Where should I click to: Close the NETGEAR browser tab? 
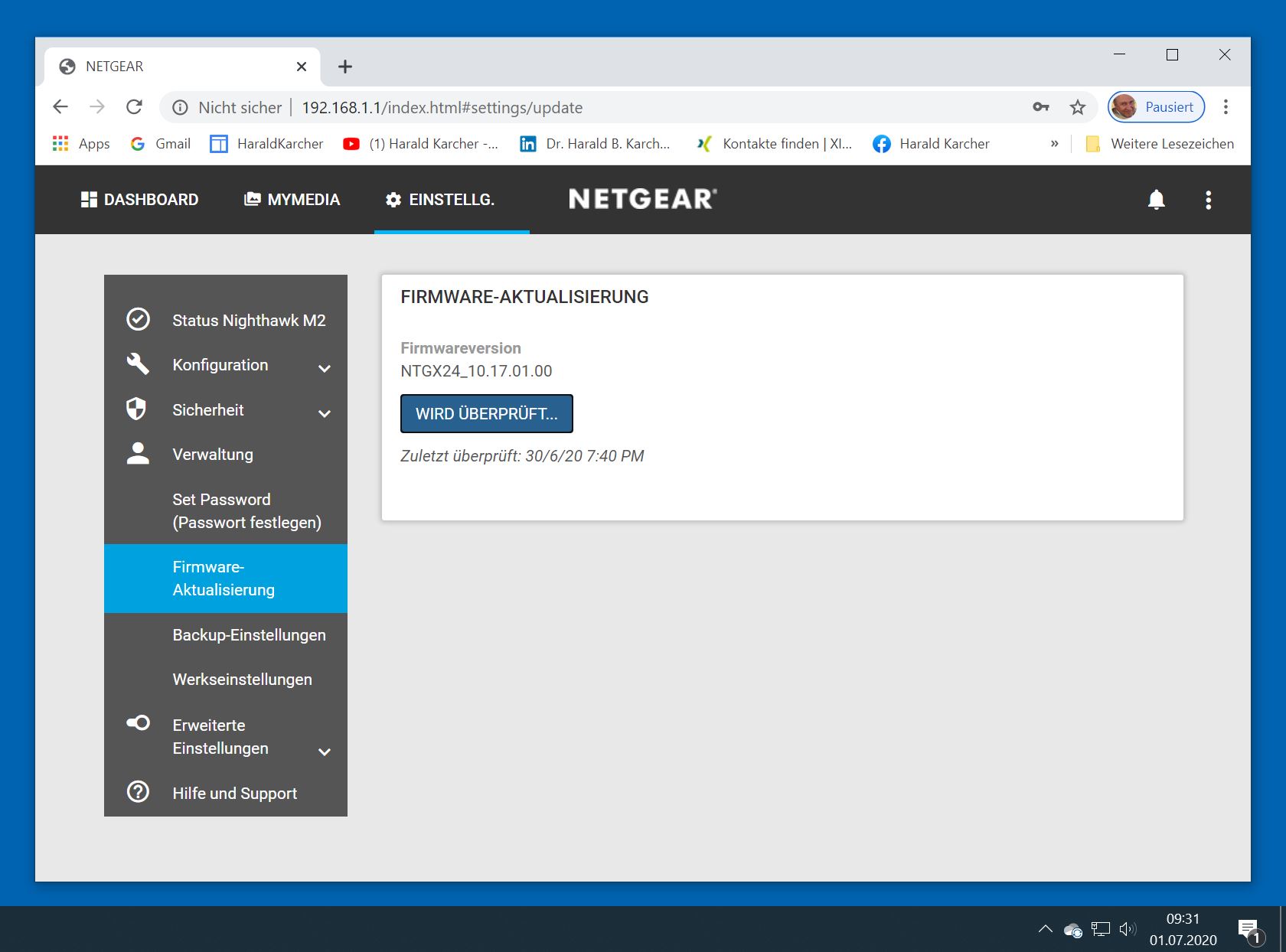pyautogui.click(x=302, y=67)
